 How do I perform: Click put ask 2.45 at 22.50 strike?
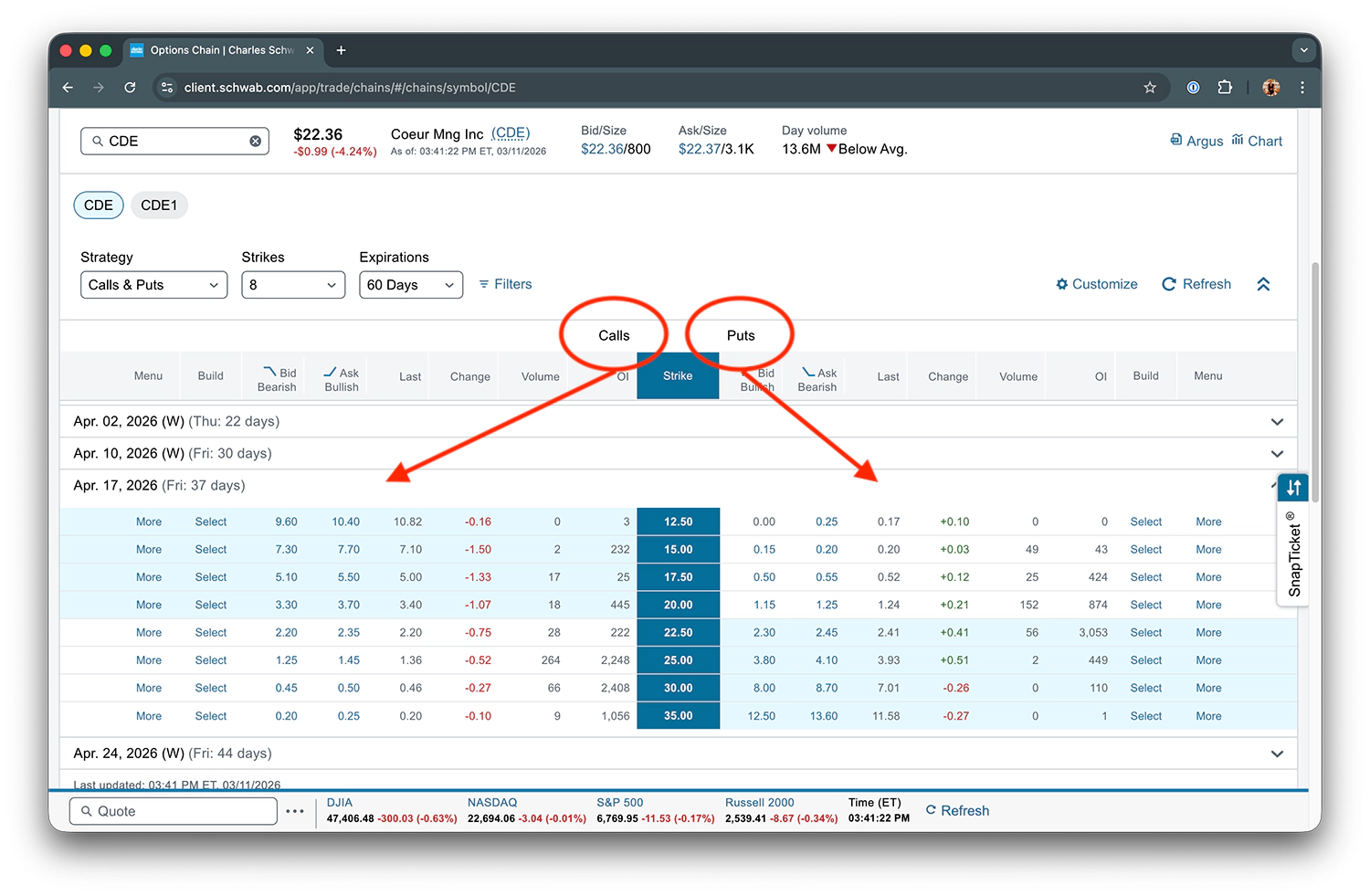pos(827,632)
